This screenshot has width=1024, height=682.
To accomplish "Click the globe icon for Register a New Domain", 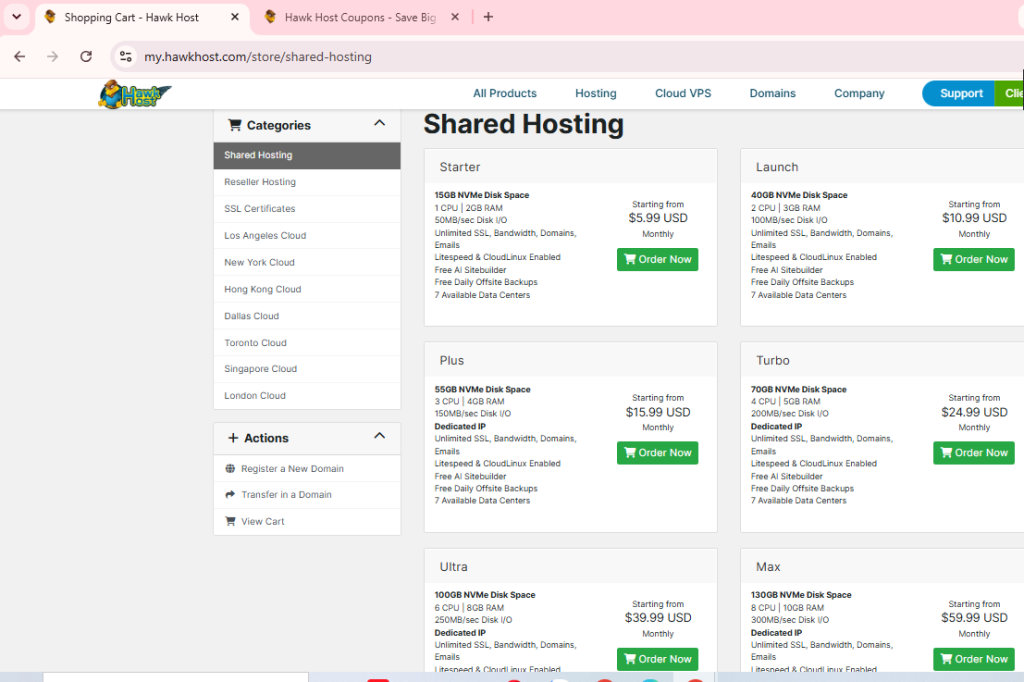I will tap(230, 468).
